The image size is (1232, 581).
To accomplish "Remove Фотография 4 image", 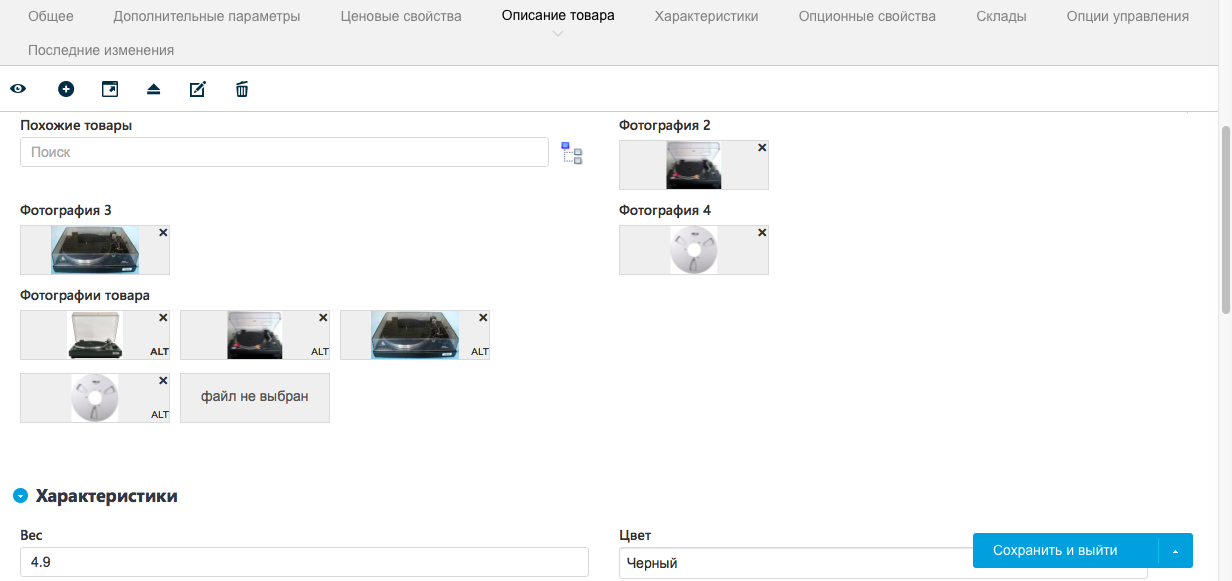I will 762,232.
